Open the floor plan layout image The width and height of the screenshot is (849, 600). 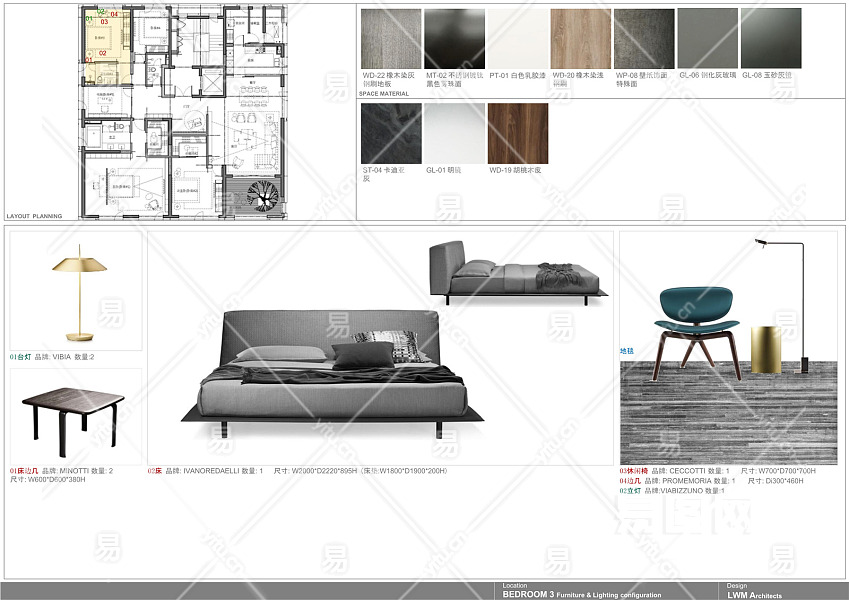coord(183,112)
